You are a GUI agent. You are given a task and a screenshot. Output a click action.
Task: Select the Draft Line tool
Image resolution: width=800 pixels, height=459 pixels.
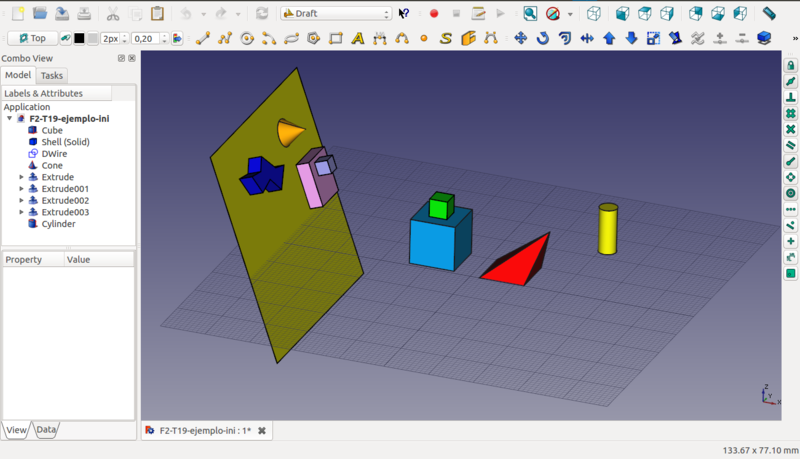(203, 39)
